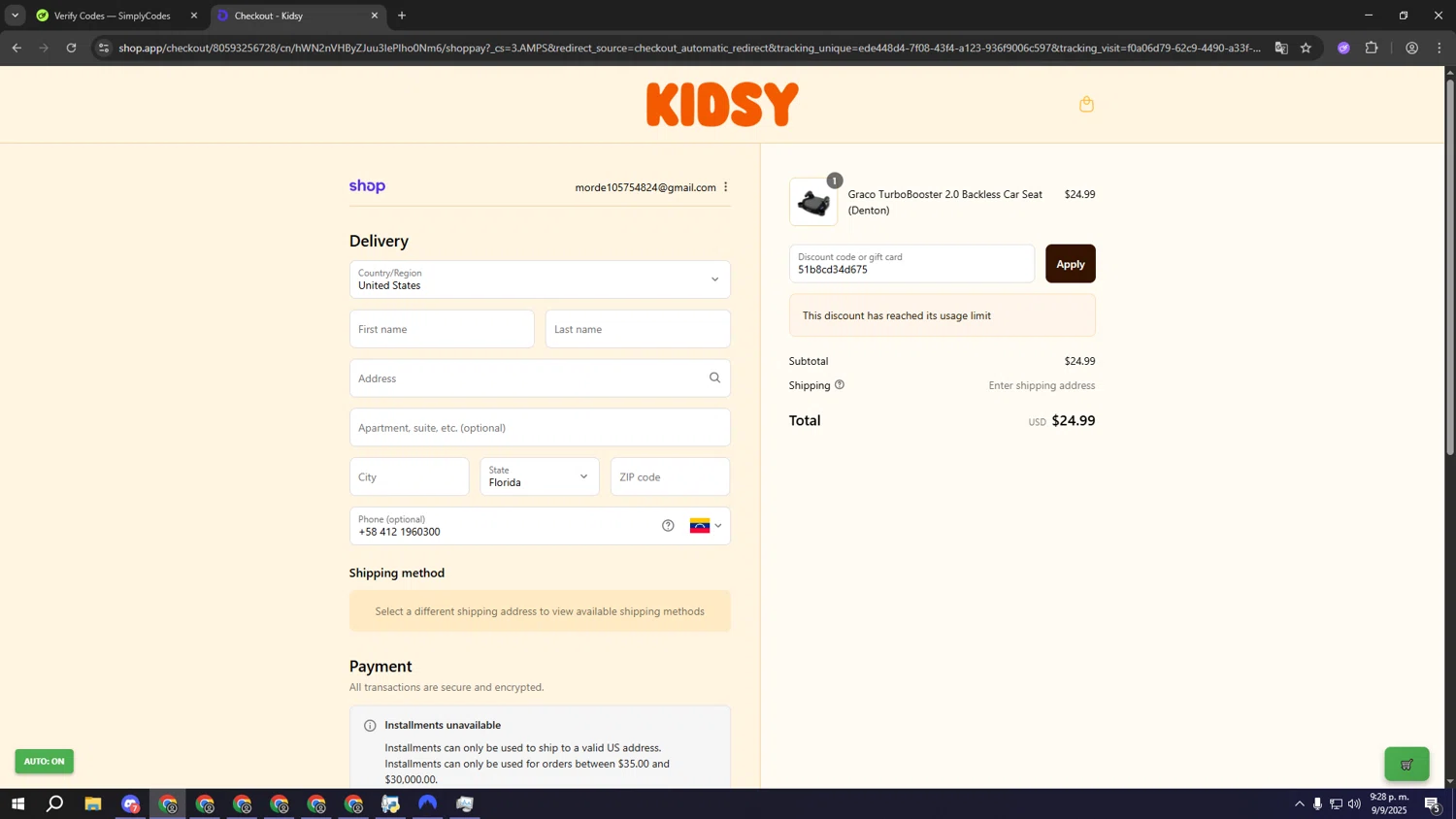
Task: Bookmark this page with the star icon
Action: pyautogui.click(x=1307, y=48)
